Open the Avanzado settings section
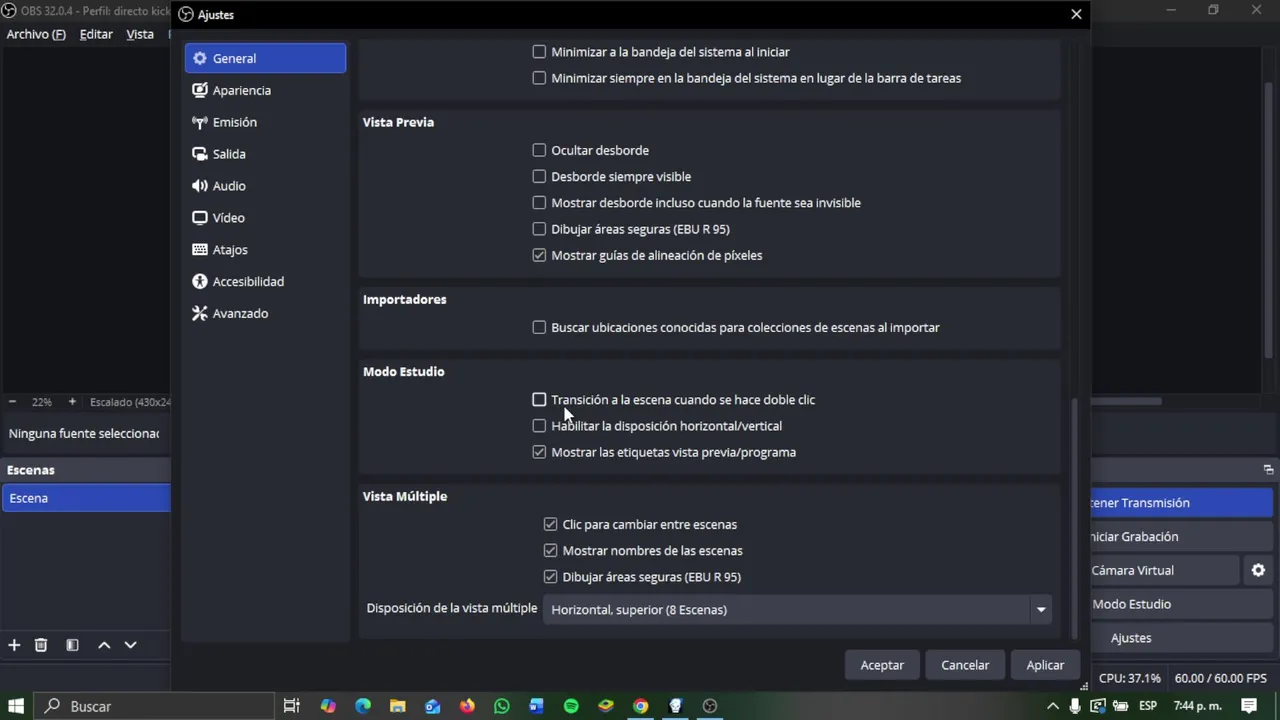The image size is (1280, 720). click(265, 314)
